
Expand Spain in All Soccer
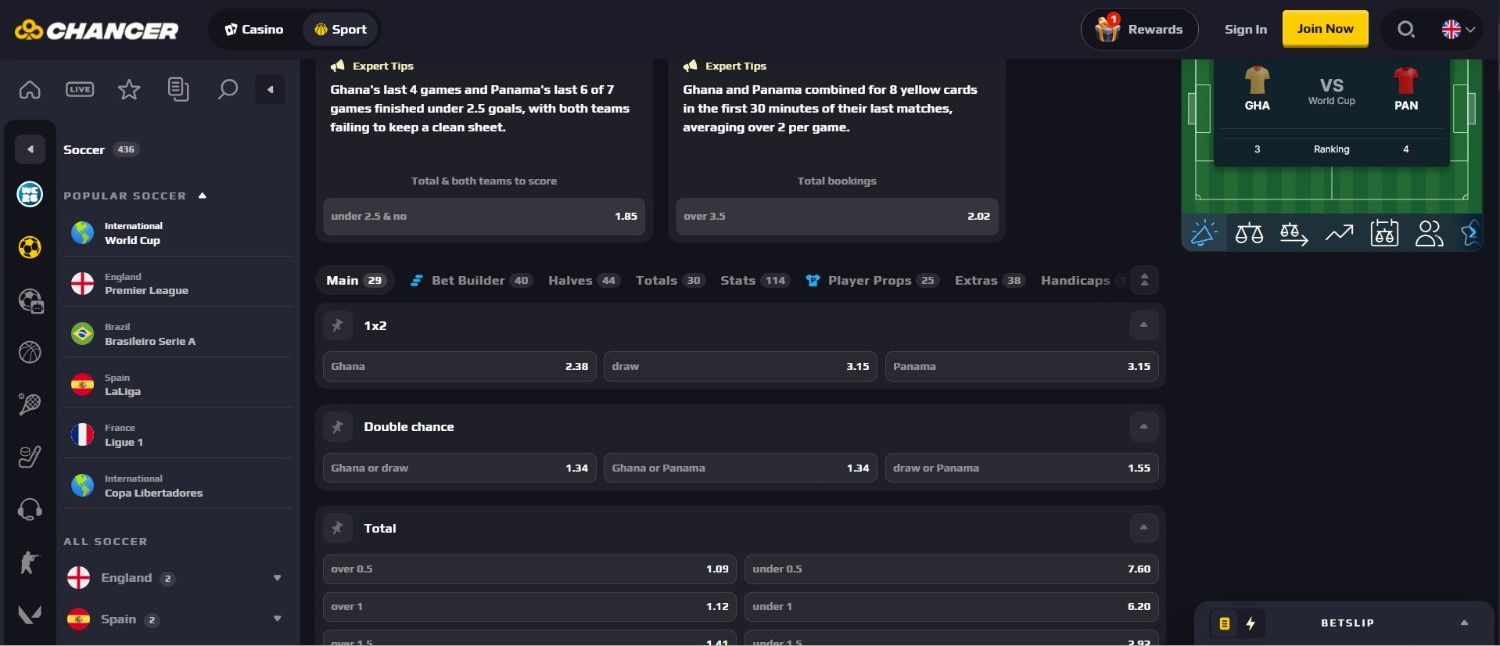pos(277,619)
